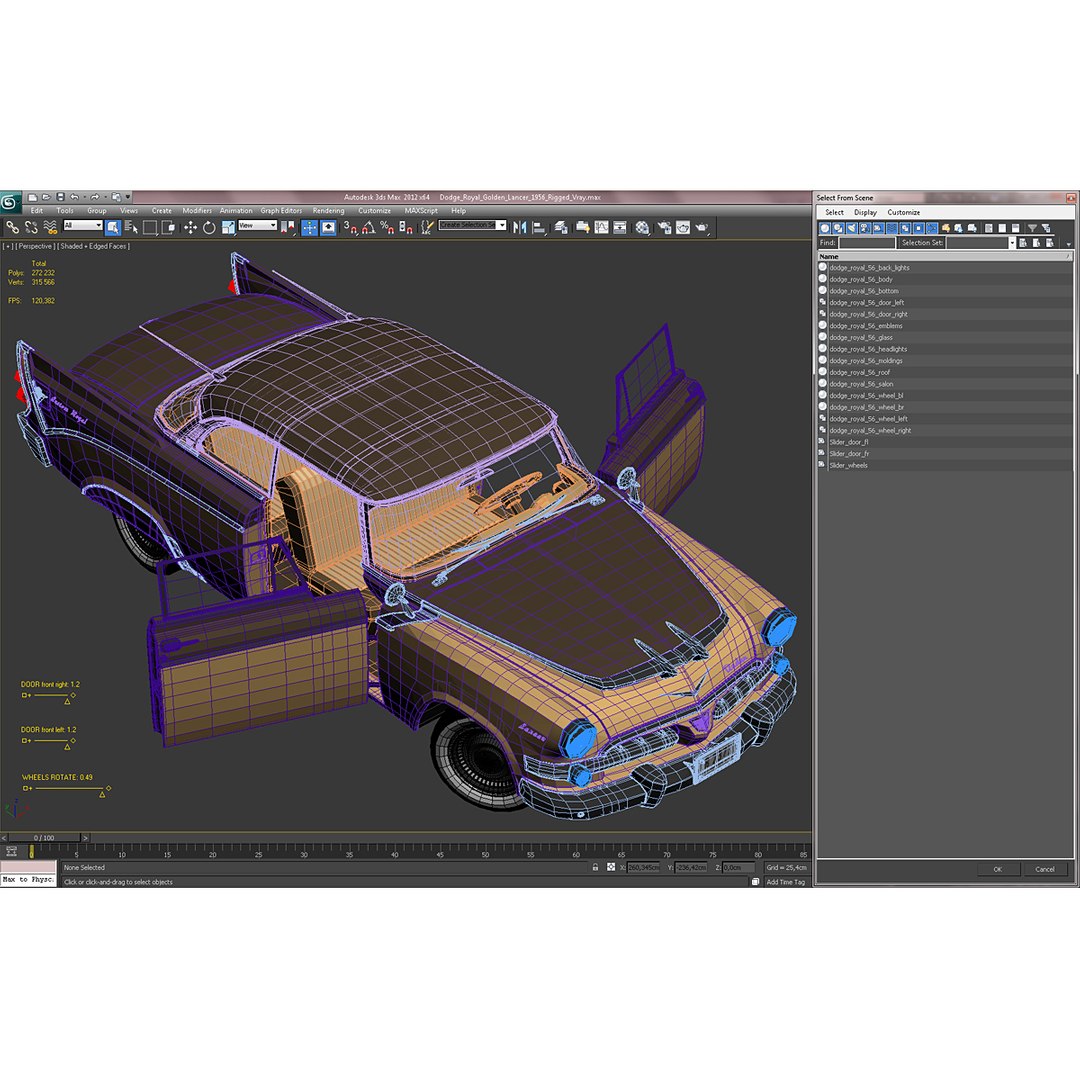Open the selection filter 'All' dropdown
The image size is (1080, 1080).
pyautogui.click(x=83, y=225)
